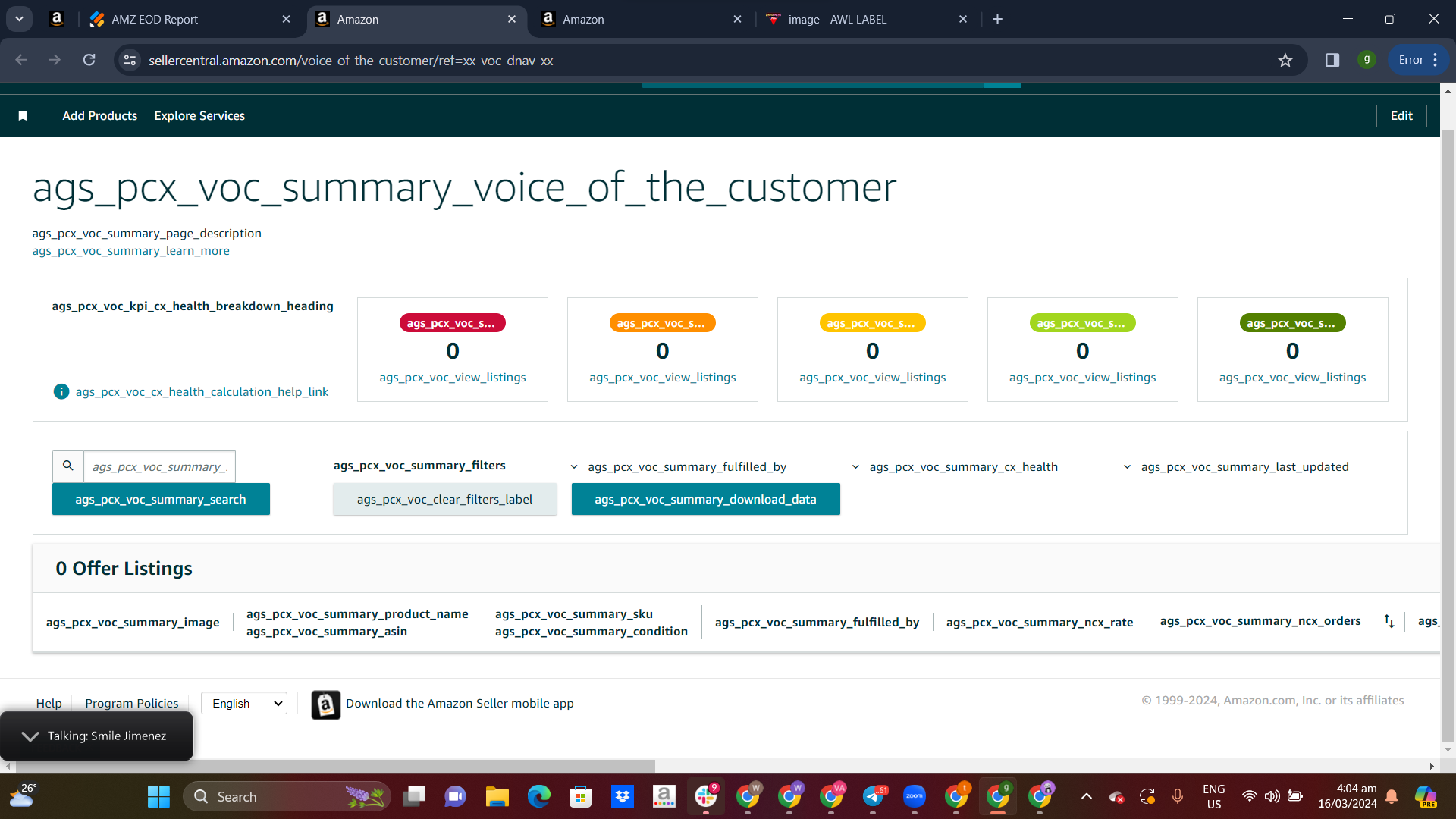Open the Add Products menu item

(x=100, y=115)
